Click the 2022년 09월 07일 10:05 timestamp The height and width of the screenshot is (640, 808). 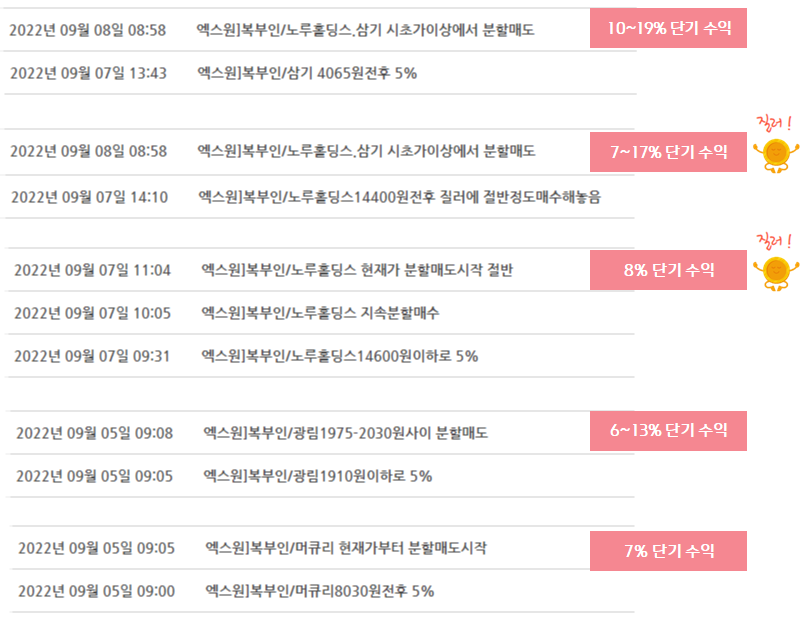click(x=92, y=313)
